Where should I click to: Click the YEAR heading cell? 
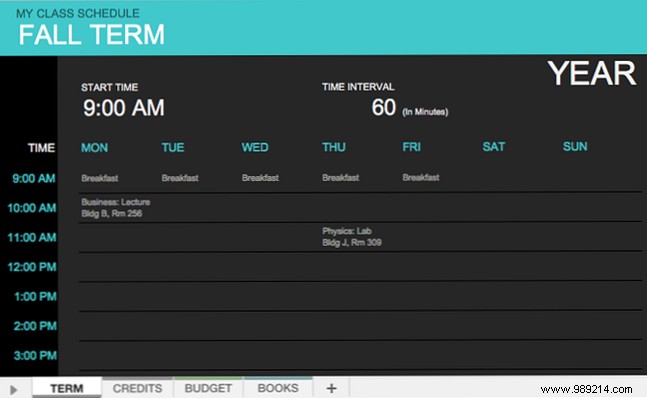coord(592,73)
